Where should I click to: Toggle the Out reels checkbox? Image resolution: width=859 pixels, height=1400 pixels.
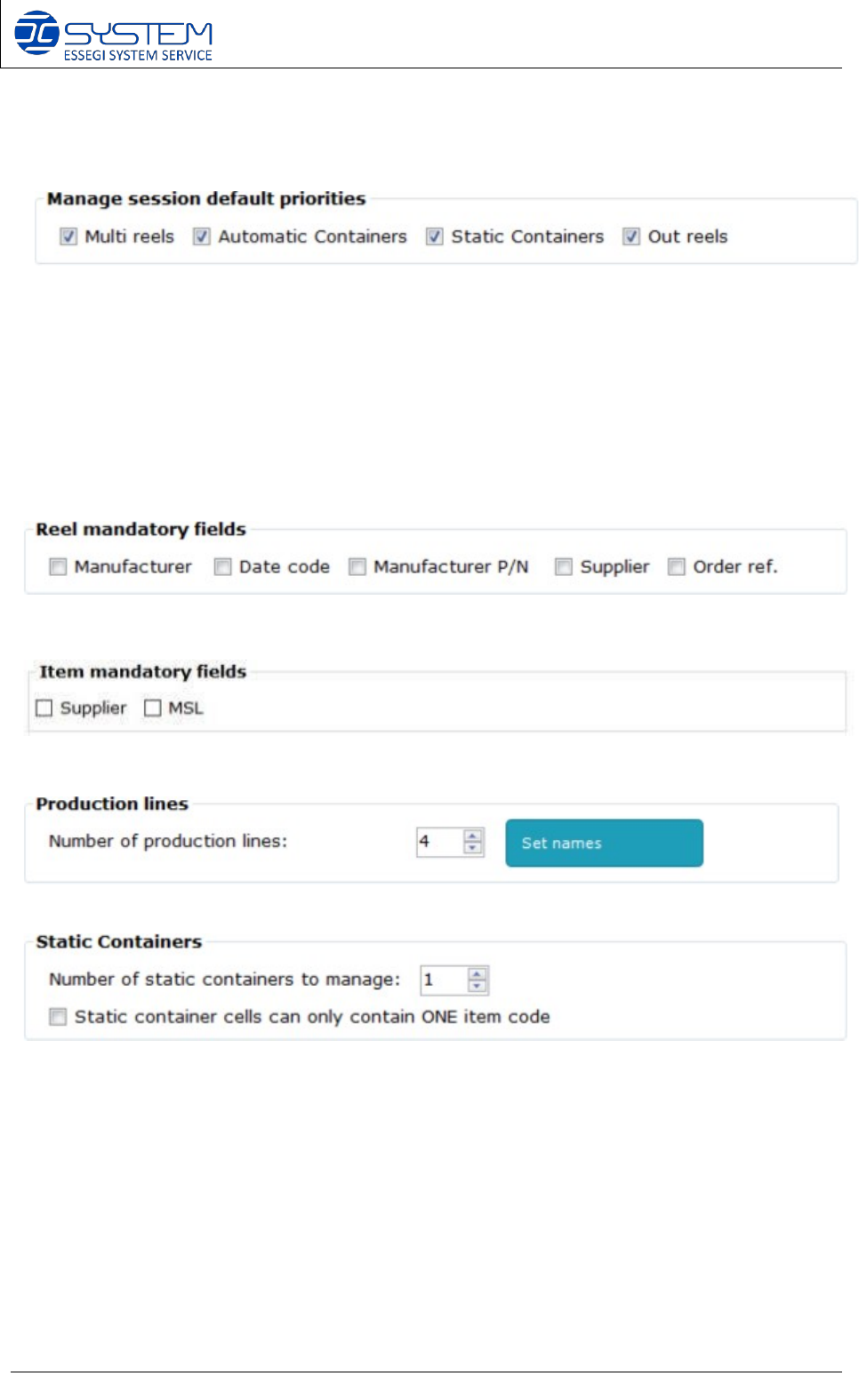point(631,236)
